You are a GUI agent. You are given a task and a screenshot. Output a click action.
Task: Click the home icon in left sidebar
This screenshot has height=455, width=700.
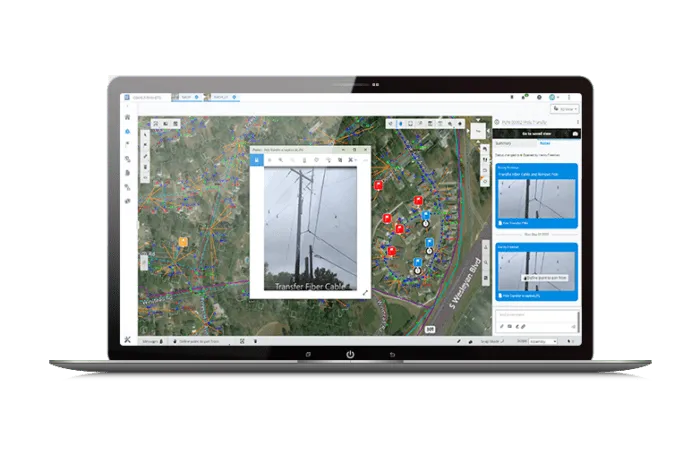point(128,117)
